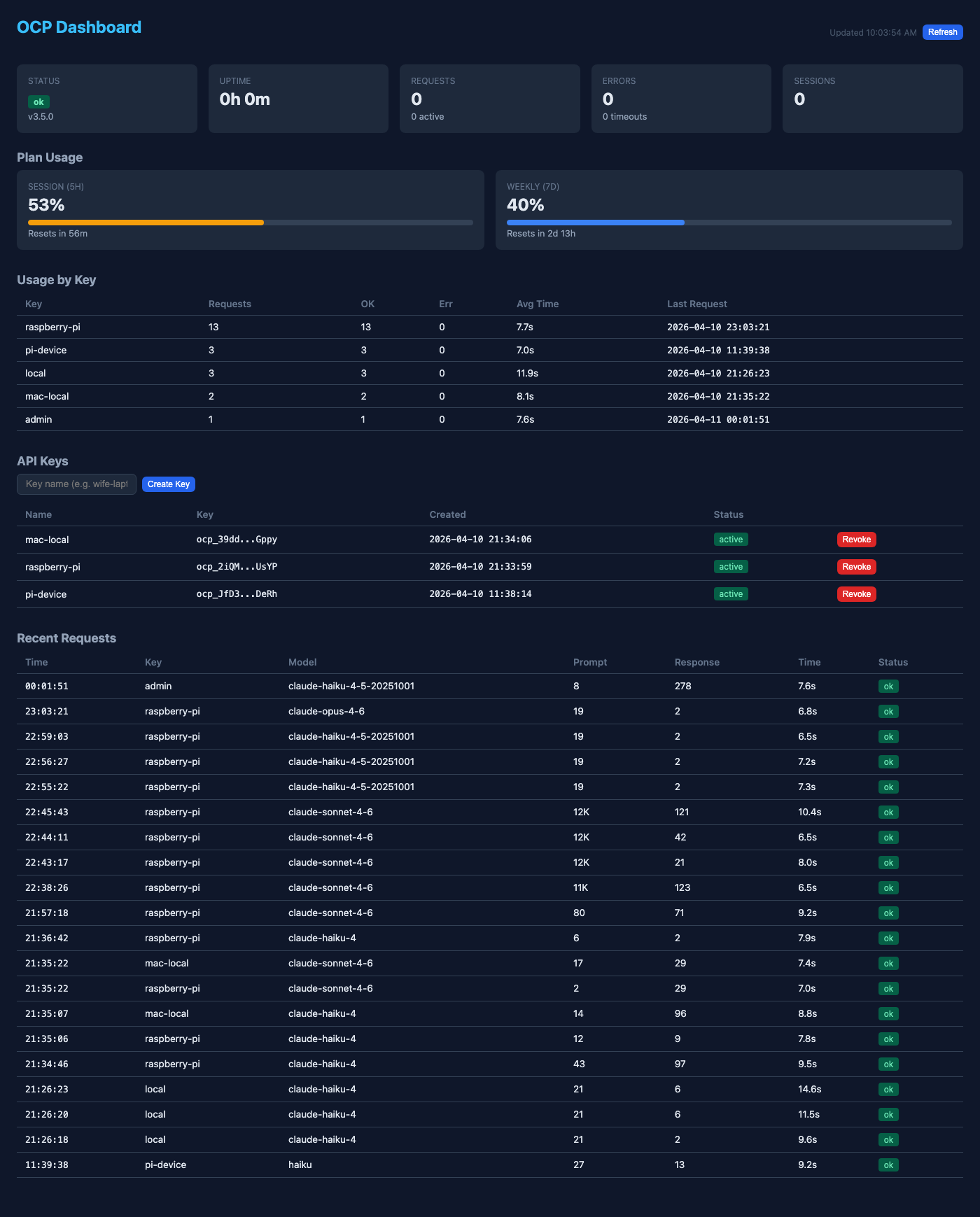Click the 11.9s average time for local
Image resolution: width=980 pixels, height=1217 pixels.
(527, 374)
